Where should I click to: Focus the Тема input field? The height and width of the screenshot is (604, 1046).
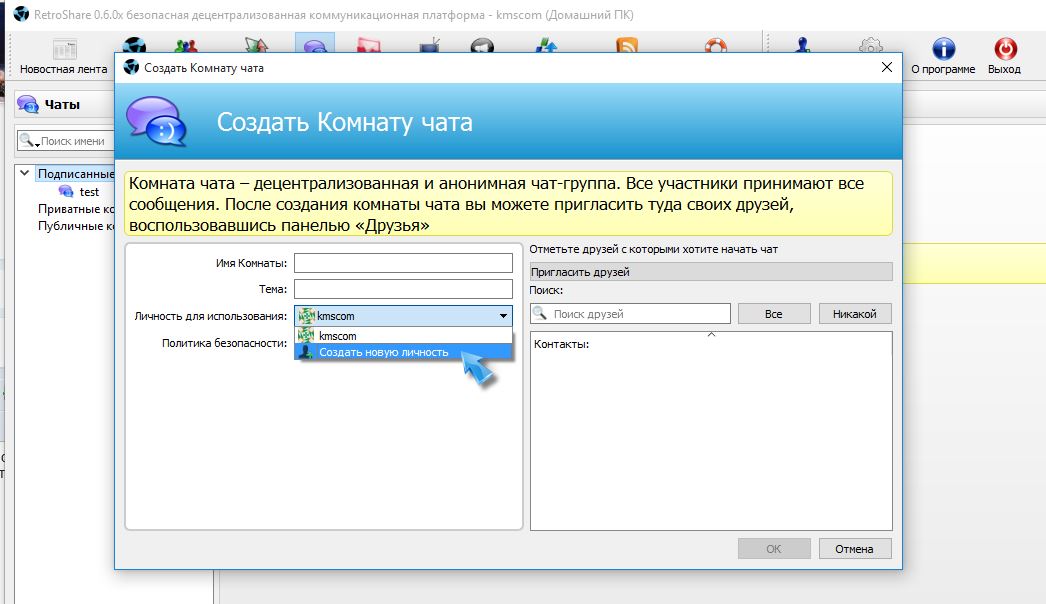[403, 289]
